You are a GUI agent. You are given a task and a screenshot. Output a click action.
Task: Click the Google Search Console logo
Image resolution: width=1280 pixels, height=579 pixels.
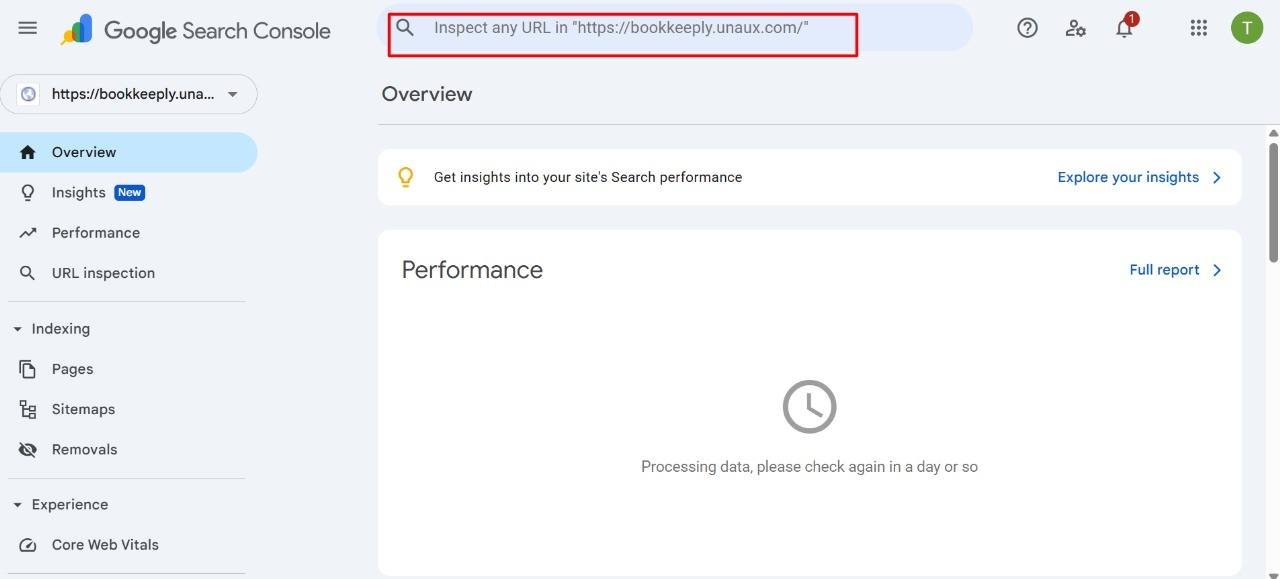click(x=196, y=31)
